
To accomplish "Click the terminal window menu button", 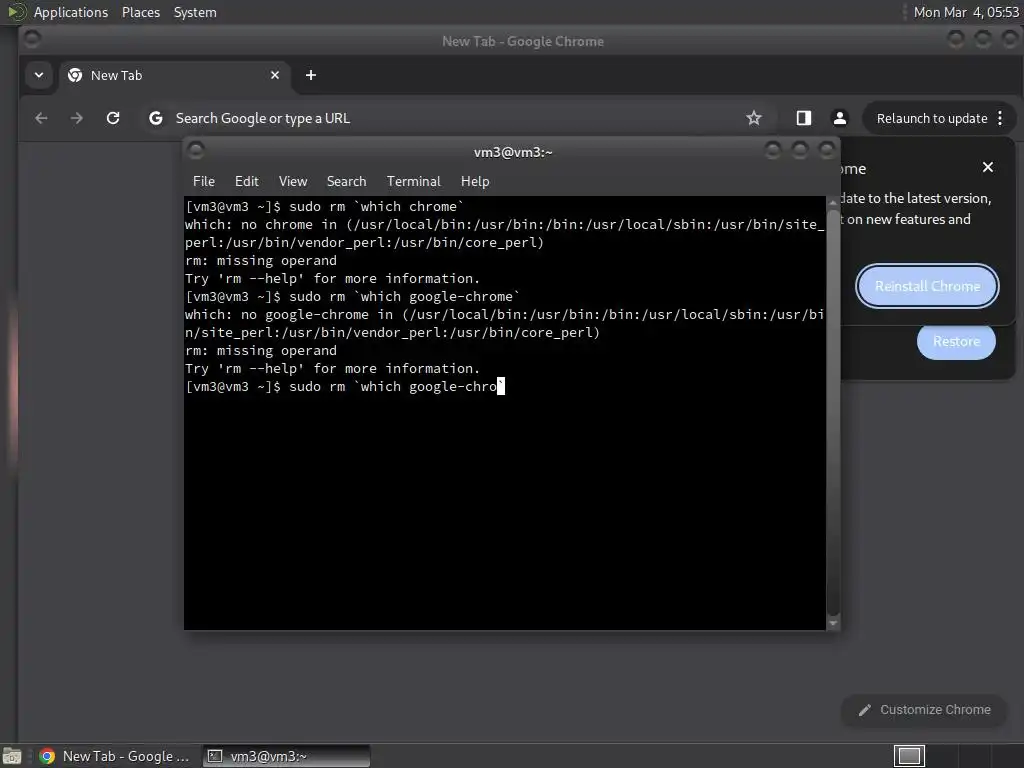I will (x=196, y=151).
